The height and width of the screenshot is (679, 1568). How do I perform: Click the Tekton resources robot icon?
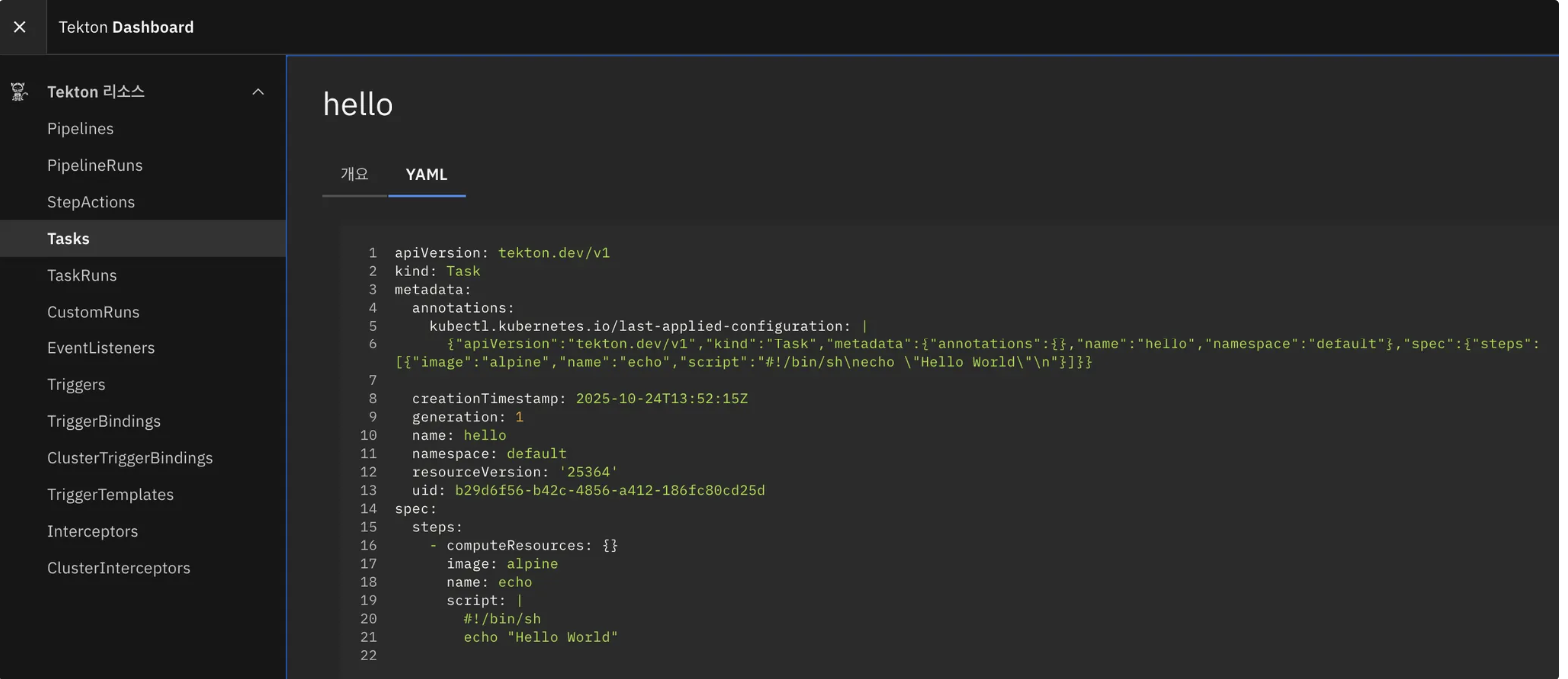pyautogui.click(x=19, y=92)
